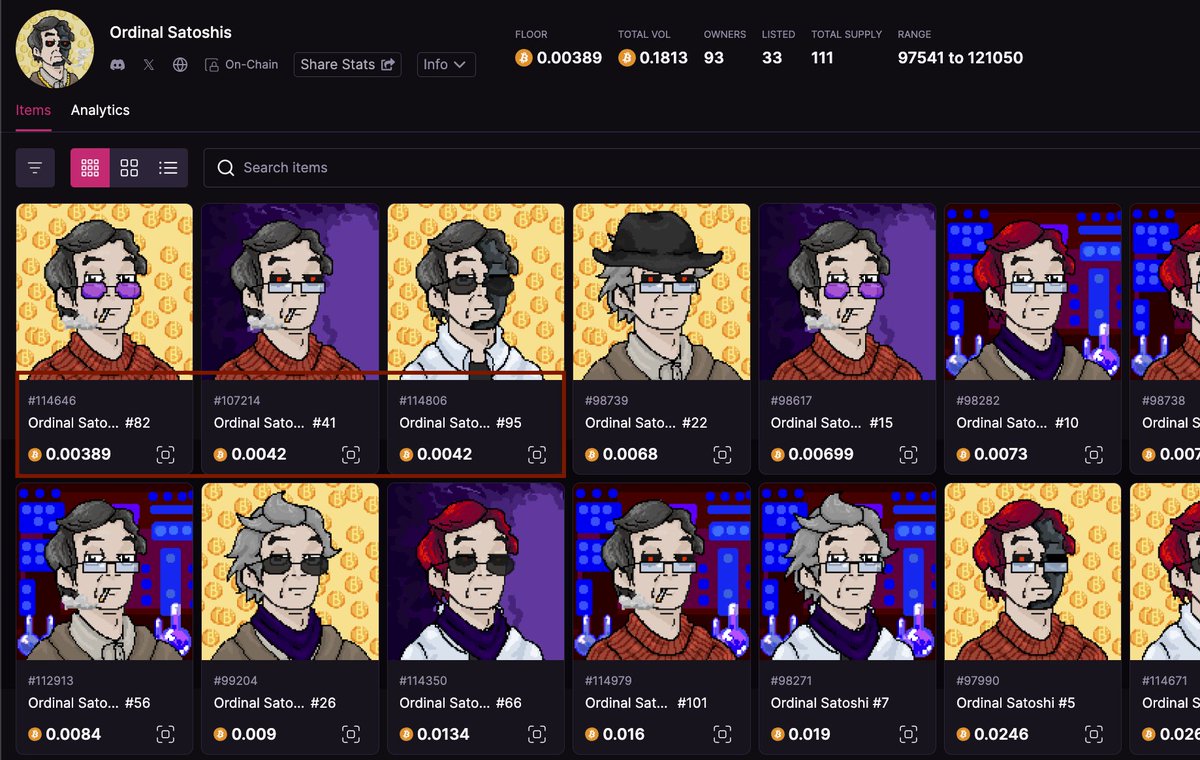Open the Discord link icon

pos(118,64)
